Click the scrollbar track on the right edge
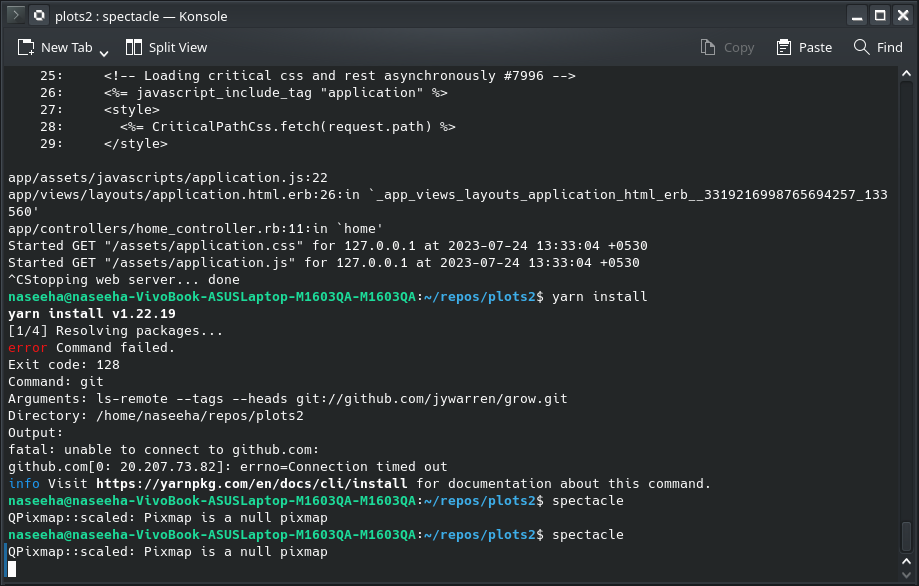The width and height of the screenshot is (919, 586). coord(906,300)
